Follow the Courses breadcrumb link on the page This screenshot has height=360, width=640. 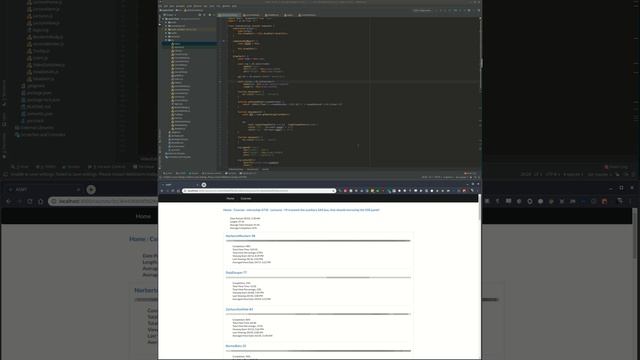point(239,210)
